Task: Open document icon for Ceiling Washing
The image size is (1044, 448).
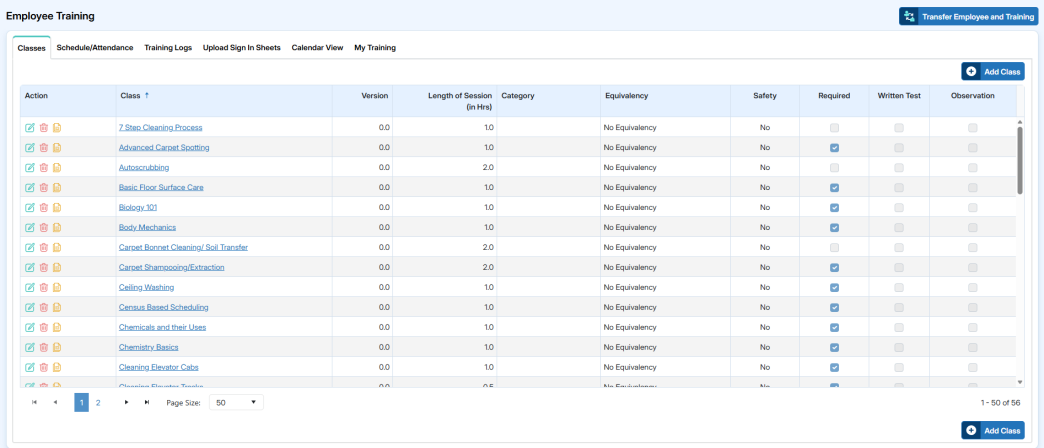Action: pos(57,287)
